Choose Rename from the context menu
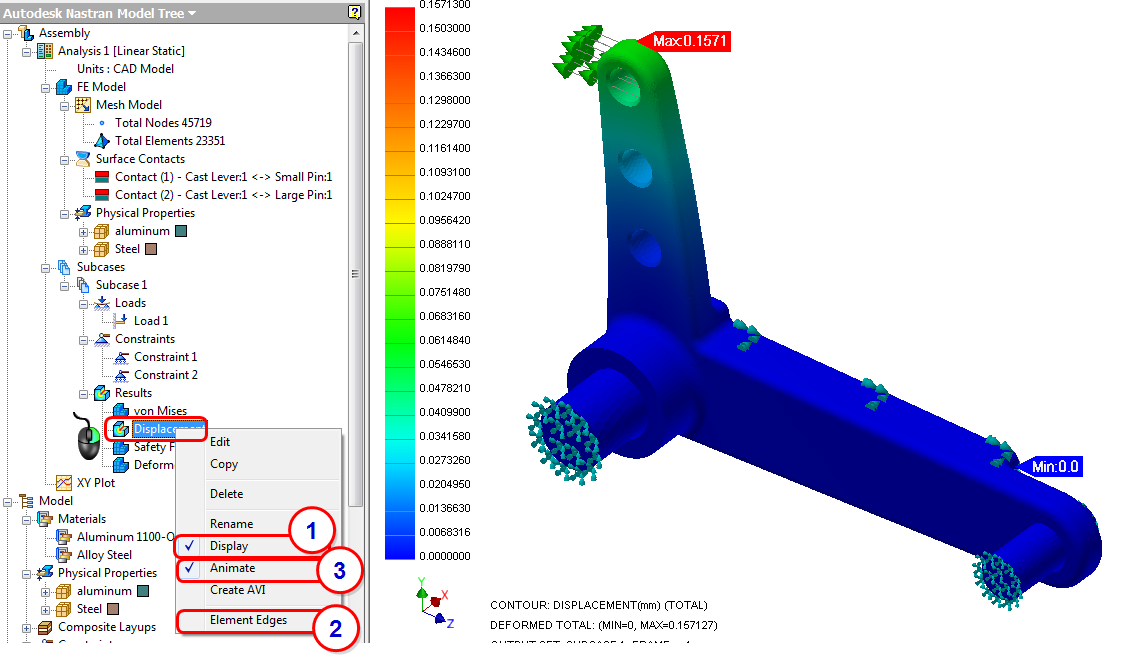 pos(231,524)
